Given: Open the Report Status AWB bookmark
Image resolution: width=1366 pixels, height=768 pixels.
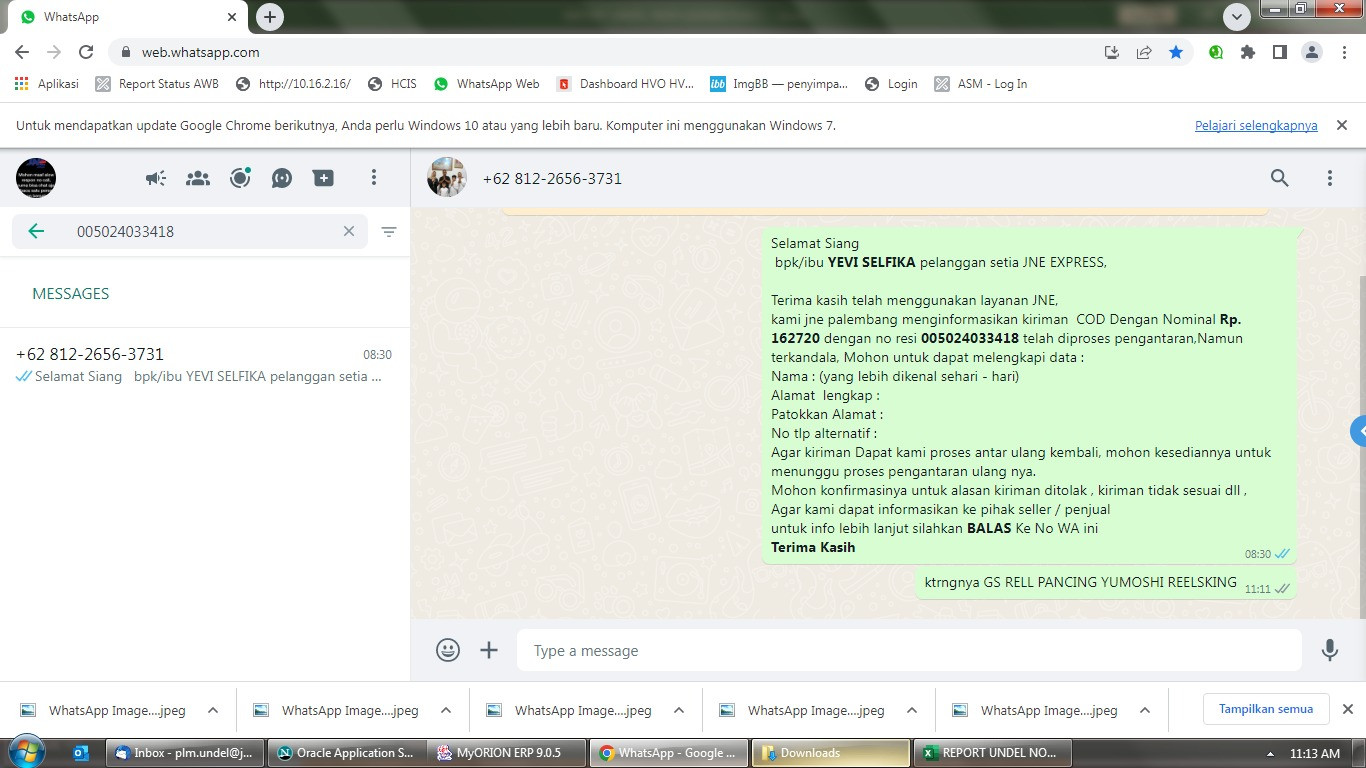Looking at the screenshot, I should [157, 84].
